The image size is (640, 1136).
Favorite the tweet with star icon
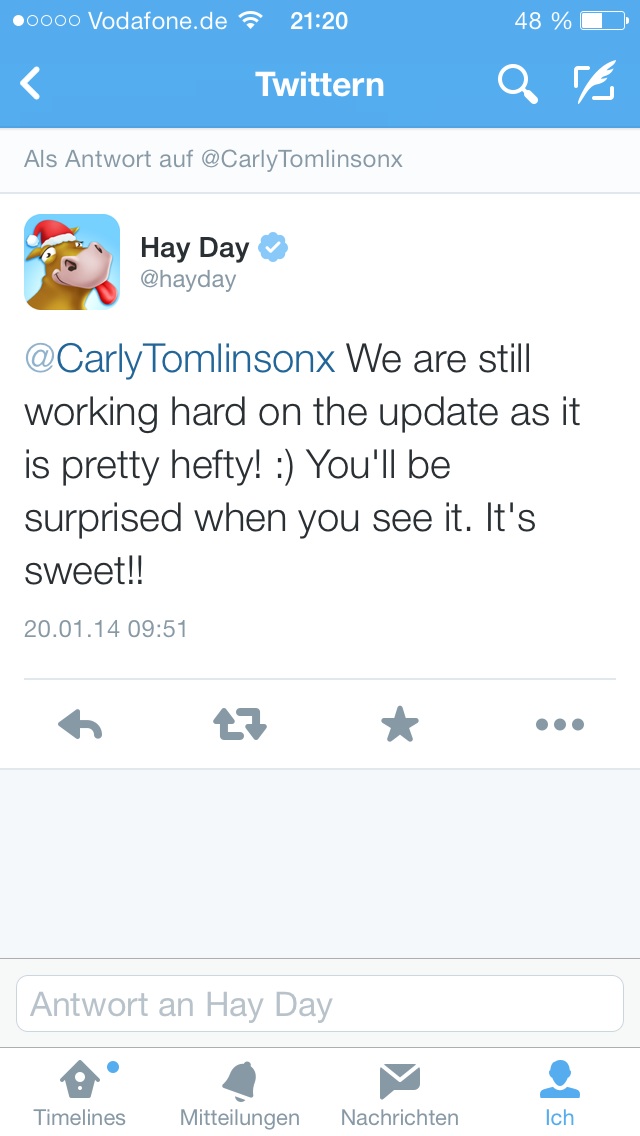(x=400, y=725)
